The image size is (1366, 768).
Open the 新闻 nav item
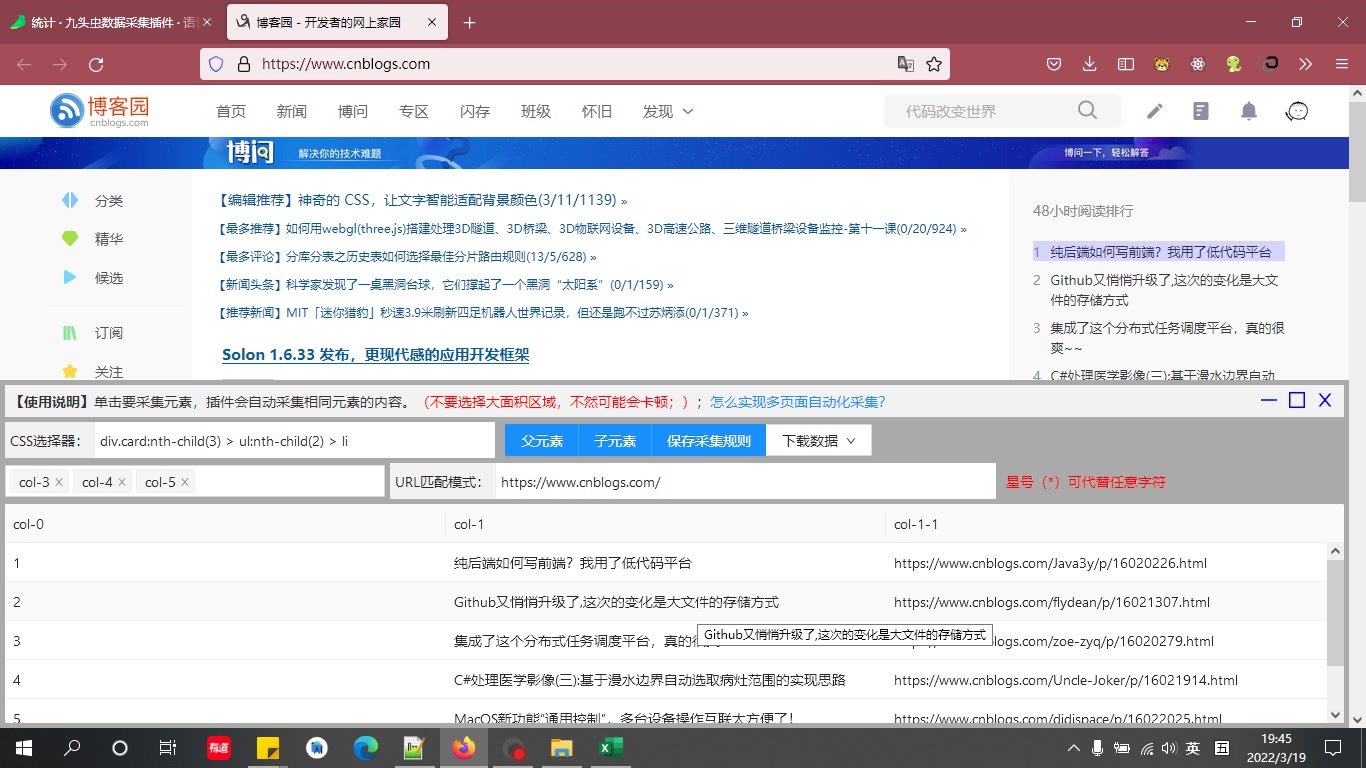pyautogui.click(x=292, y=111)
